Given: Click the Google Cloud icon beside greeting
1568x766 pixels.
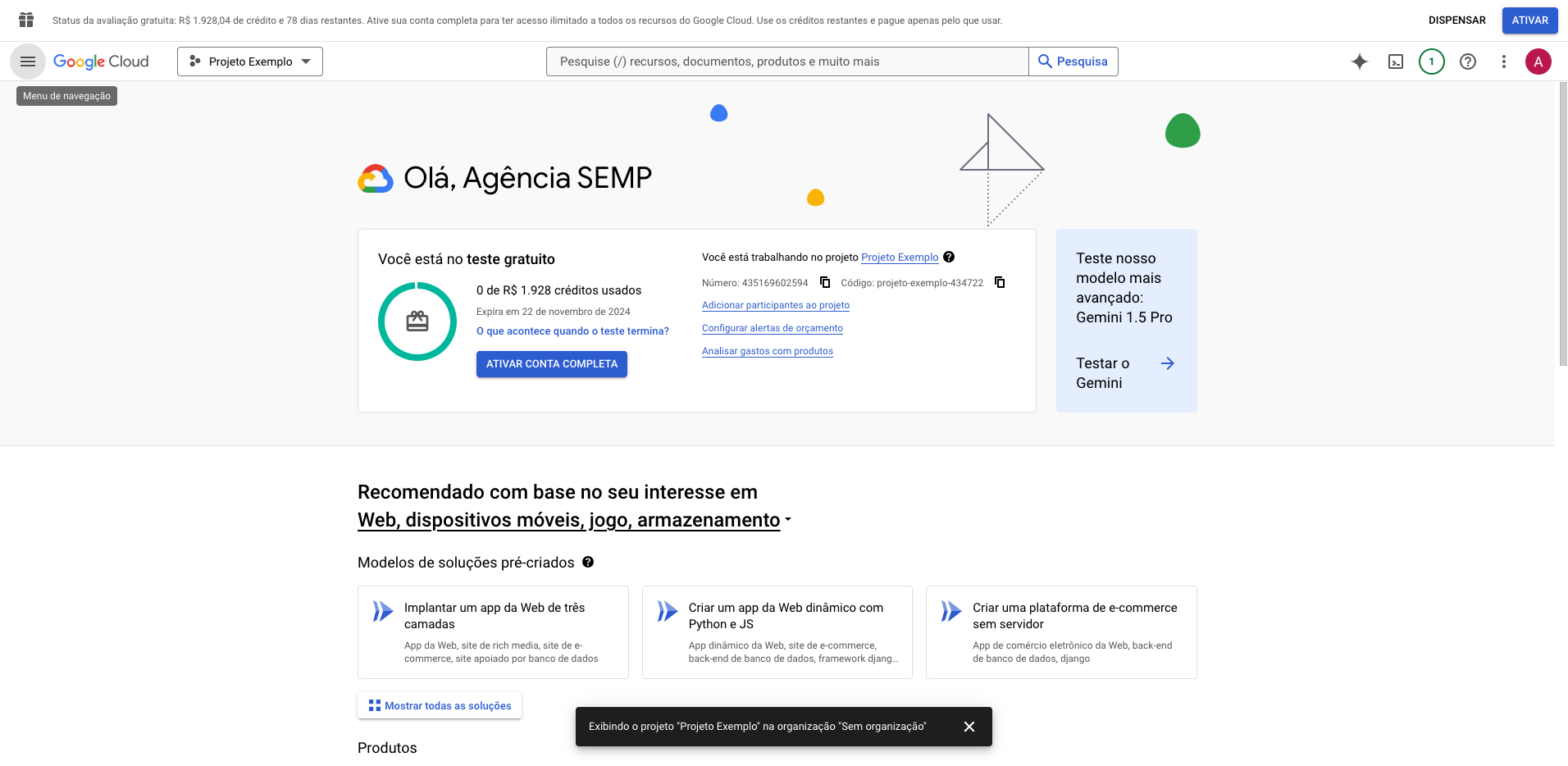Looking at the screenshot, I should 376,179.
